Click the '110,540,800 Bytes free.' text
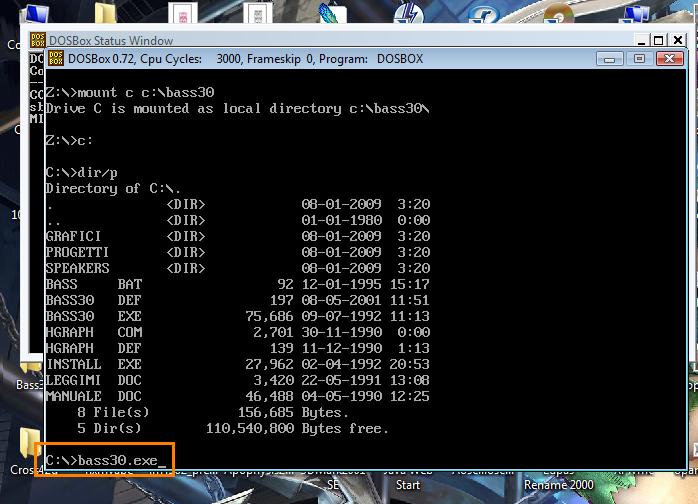The height and width of the screenshot is (504, 698). tap(297, 429)
